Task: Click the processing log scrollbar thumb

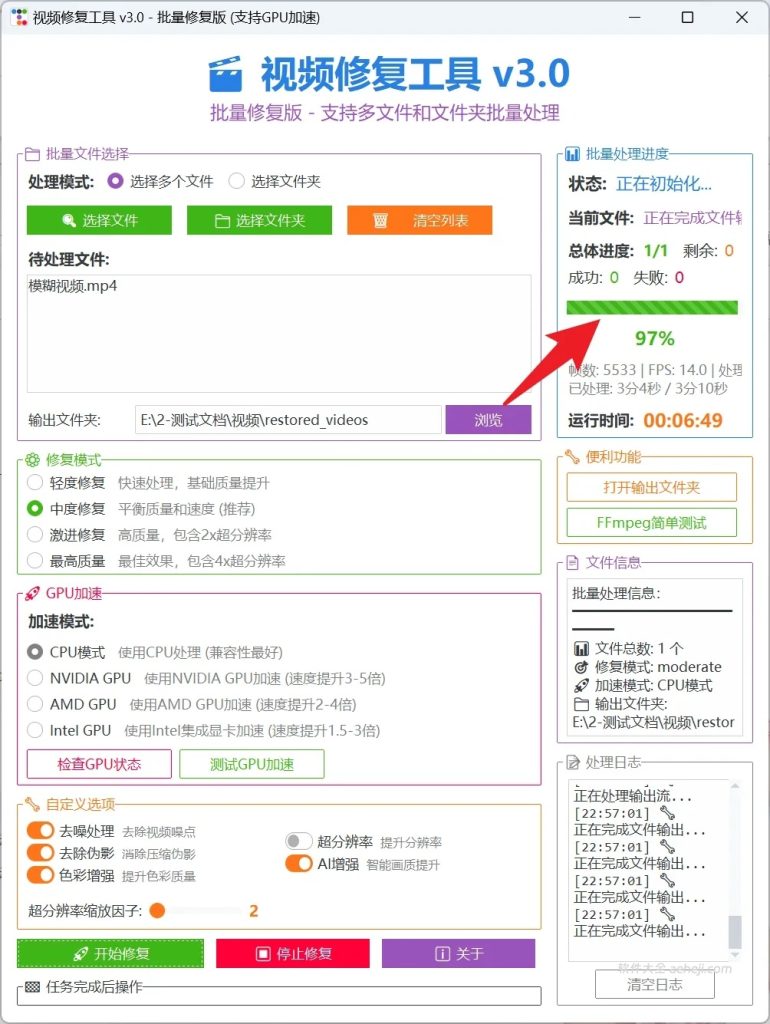Action: point(735,931)
